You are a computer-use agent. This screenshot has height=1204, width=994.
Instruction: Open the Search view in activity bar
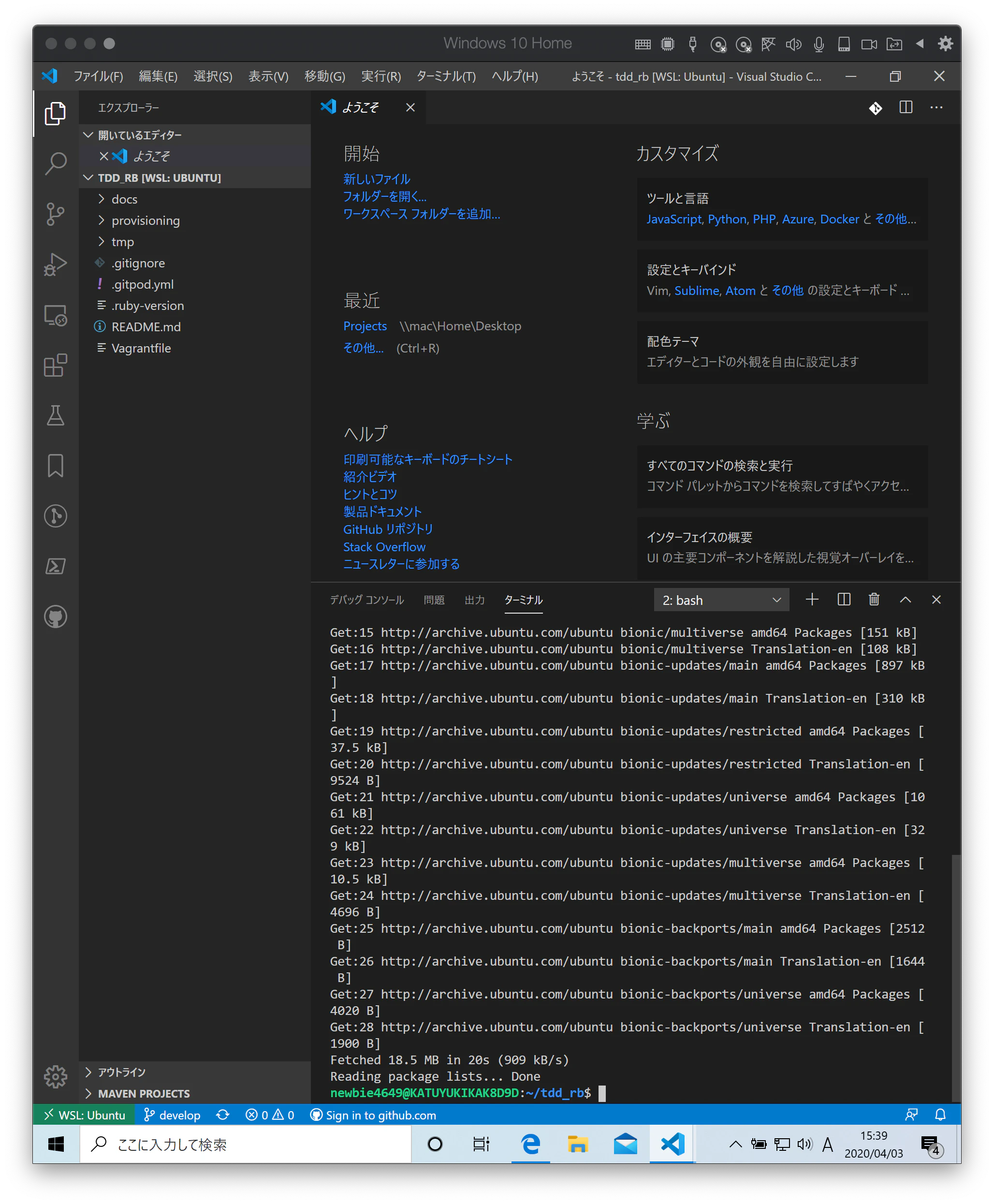(56, 164)
